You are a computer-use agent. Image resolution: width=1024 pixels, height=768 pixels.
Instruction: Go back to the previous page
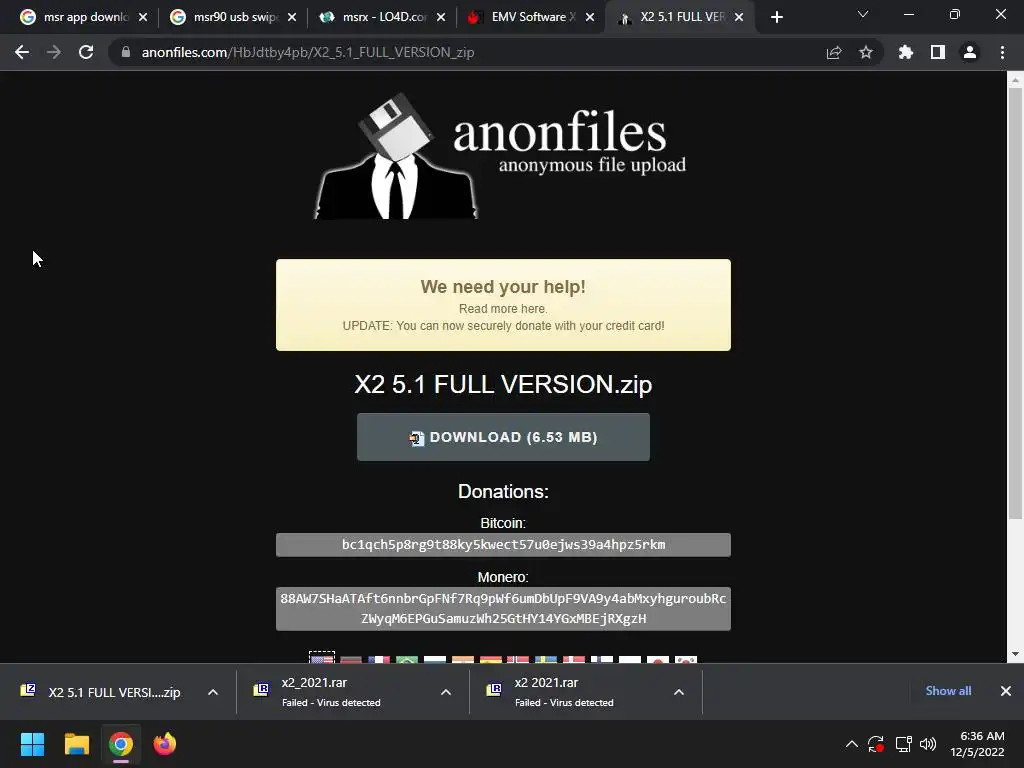[22, 52]
